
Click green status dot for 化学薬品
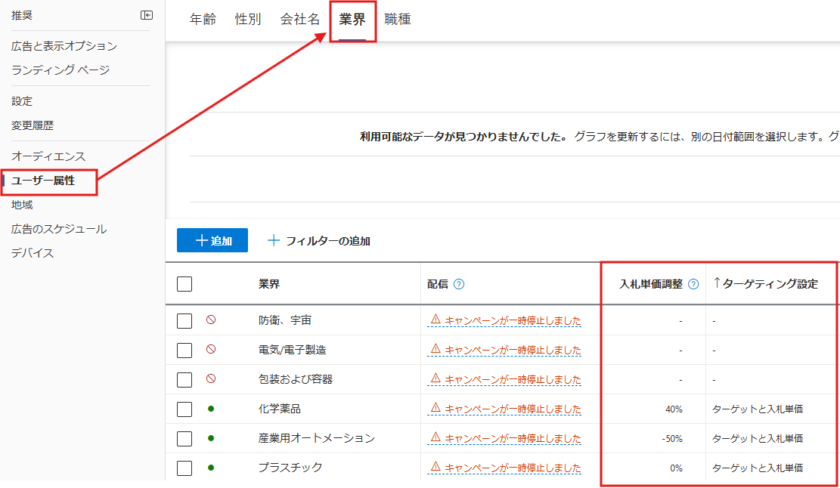pyautogui.click(x=211, y=409)
